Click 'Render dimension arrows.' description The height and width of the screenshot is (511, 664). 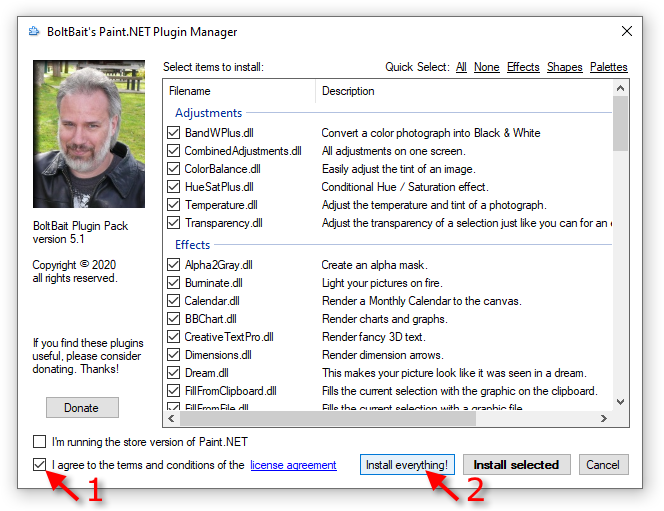click(x=383, y=355)
